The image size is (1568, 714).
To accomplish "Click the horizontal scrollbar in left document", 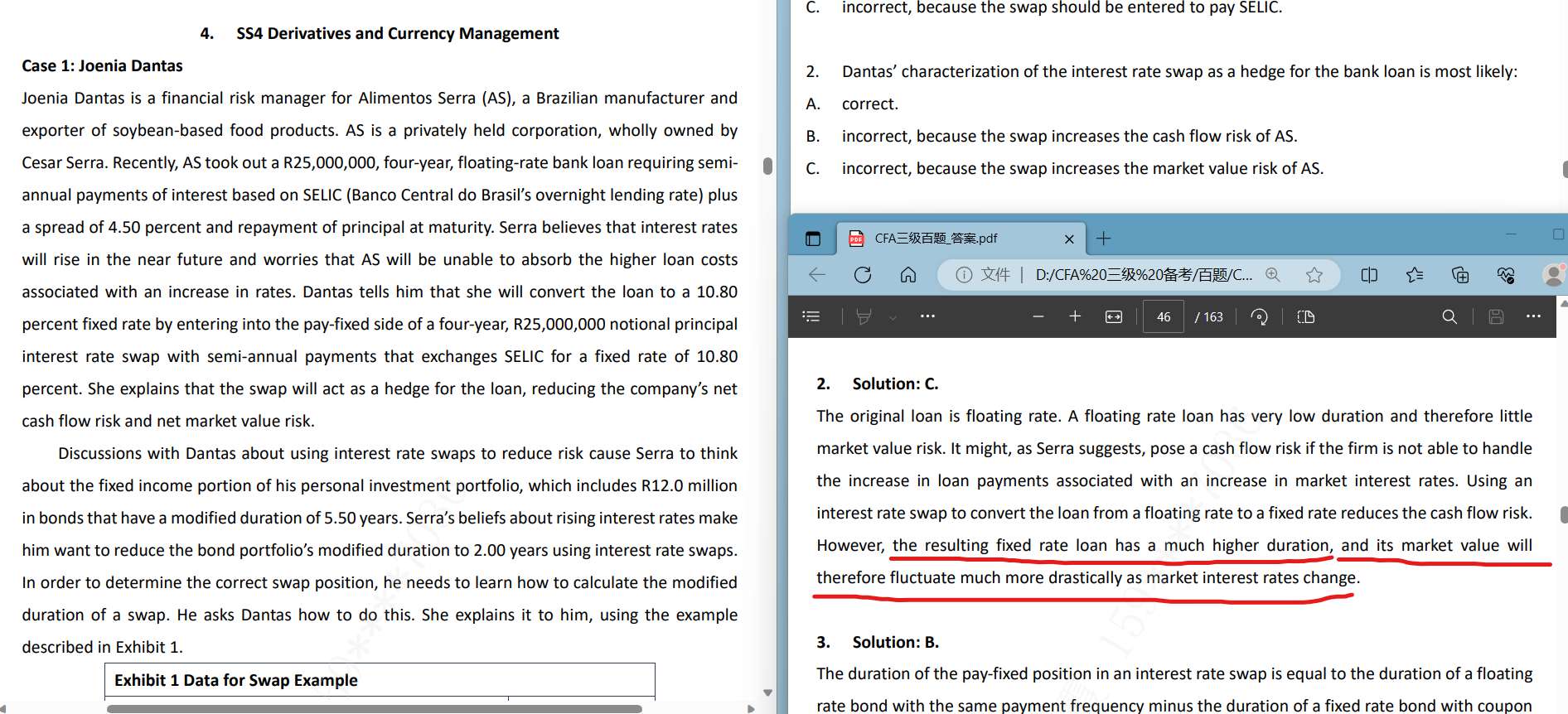I will (375, 709).
